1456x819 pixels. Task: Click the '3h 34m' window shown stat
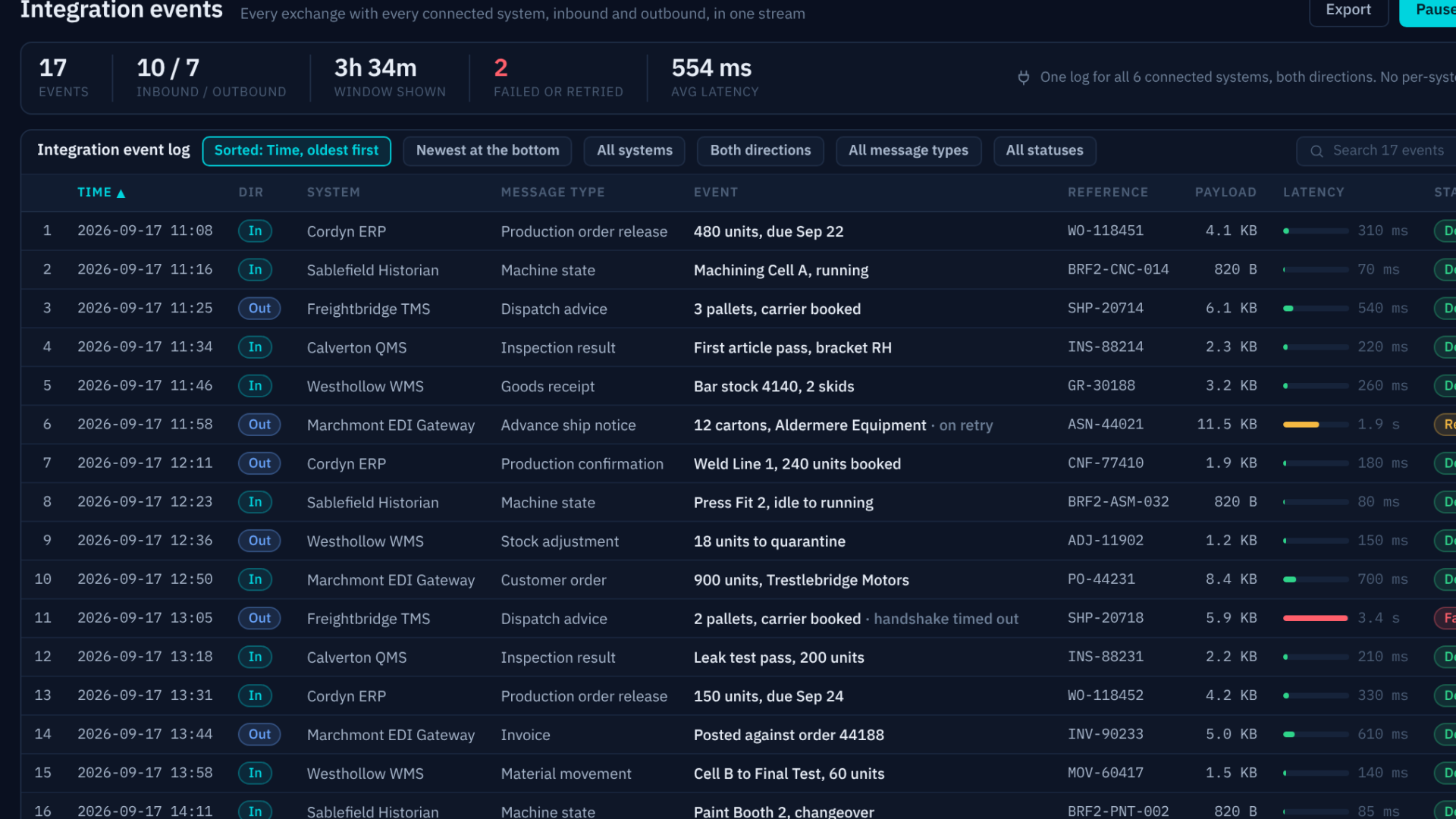[390, 77]
